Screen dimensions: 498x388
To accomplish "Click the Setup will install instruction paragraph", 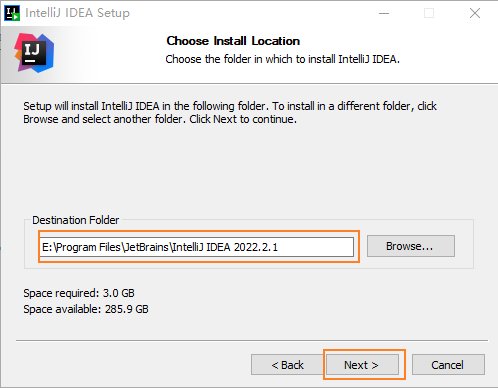I will click(x=230, y=112).
